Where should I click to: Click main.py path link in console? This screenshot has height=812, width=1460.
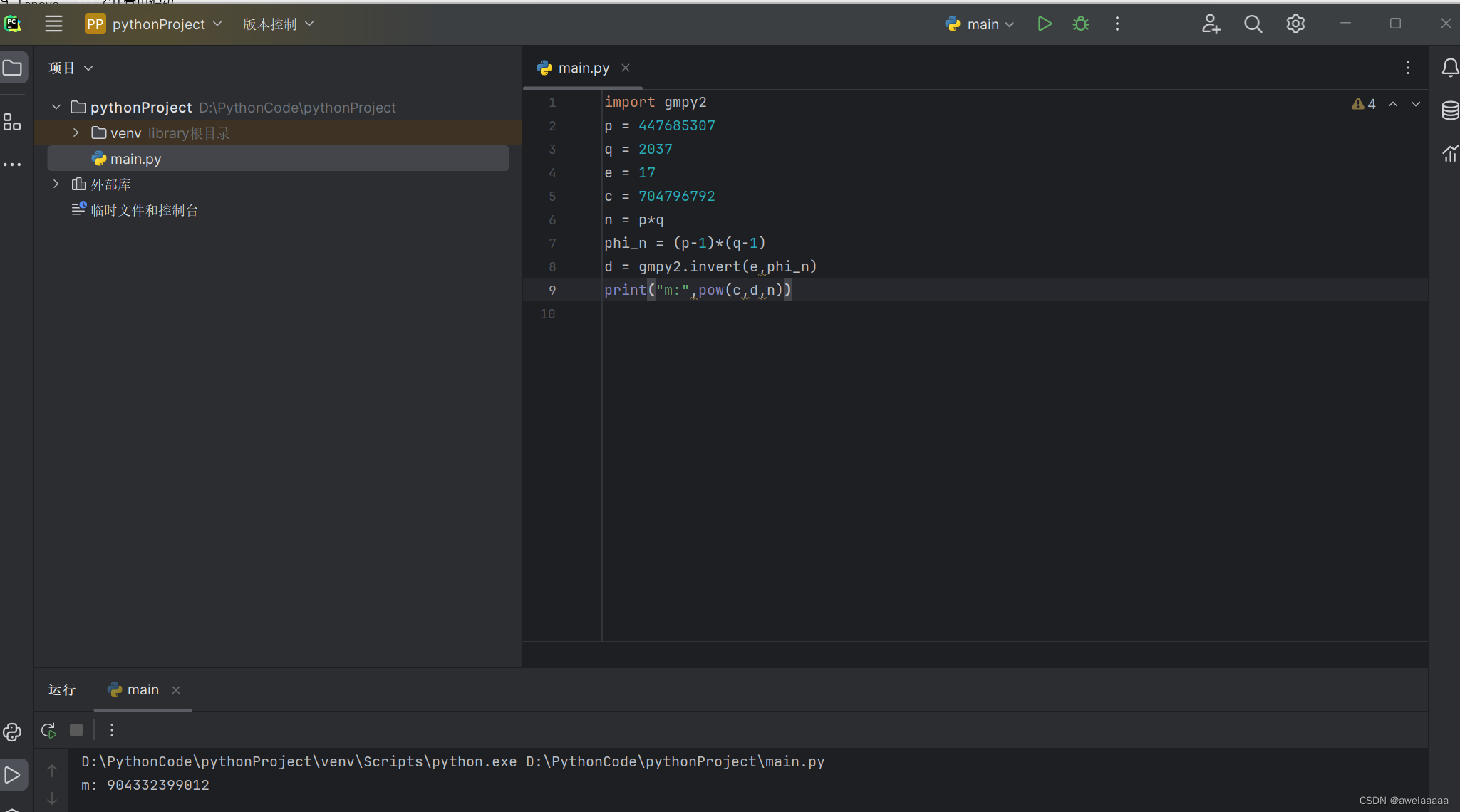[675, 761]
